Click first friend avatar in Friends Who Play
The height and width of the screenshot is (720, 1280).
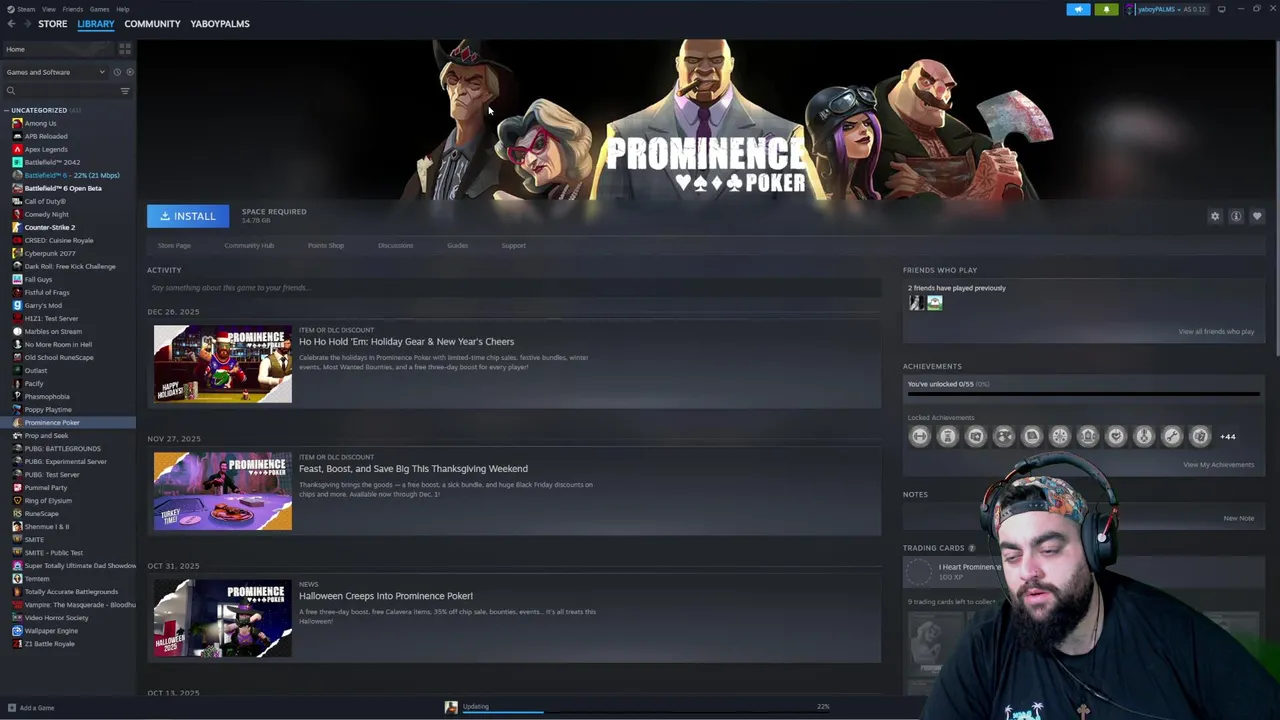pos(916,303)
